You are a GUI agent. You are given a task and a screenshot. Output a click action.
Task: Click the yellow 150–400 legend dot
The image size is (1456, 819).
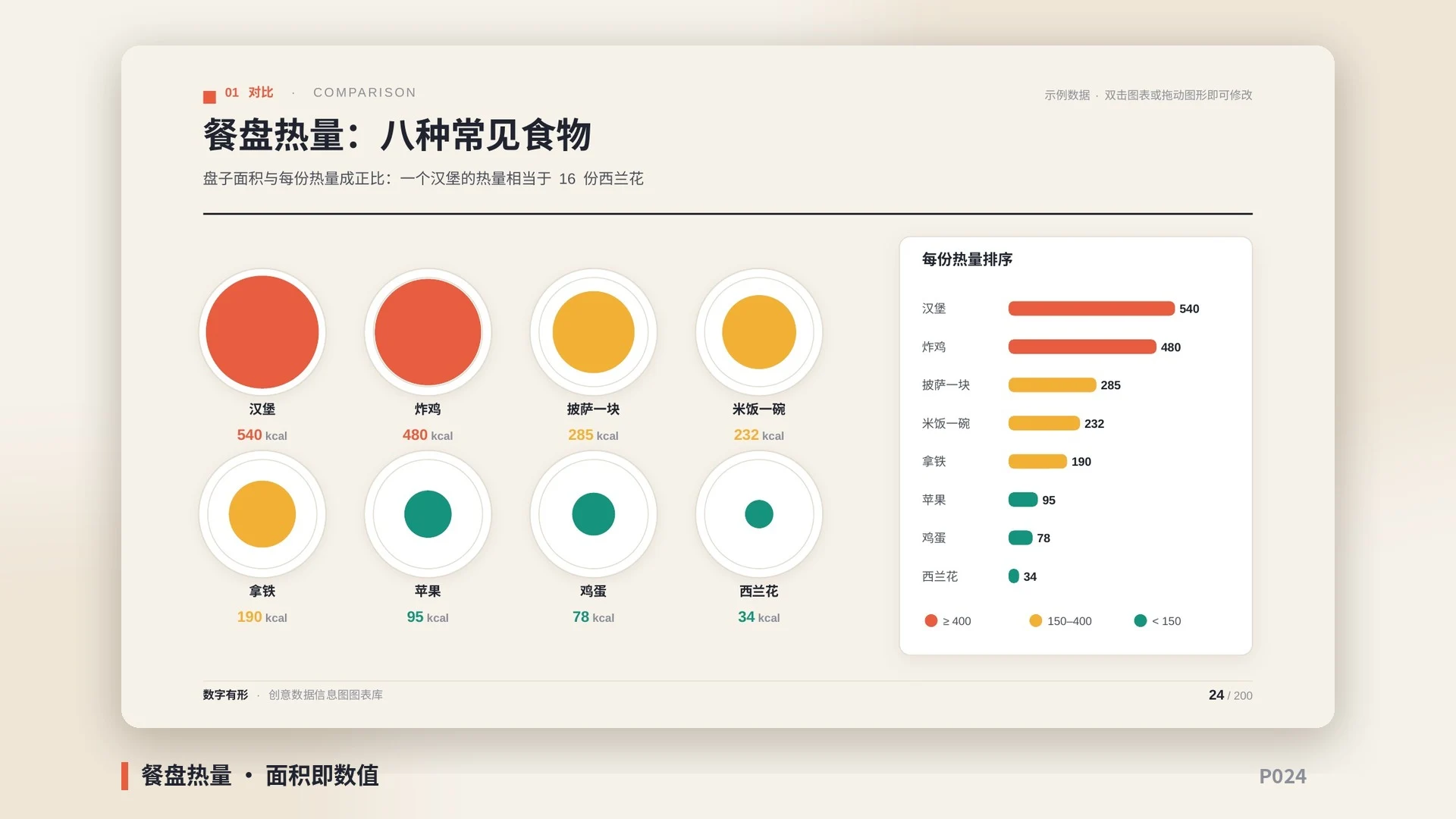(x=1036, y=620)
